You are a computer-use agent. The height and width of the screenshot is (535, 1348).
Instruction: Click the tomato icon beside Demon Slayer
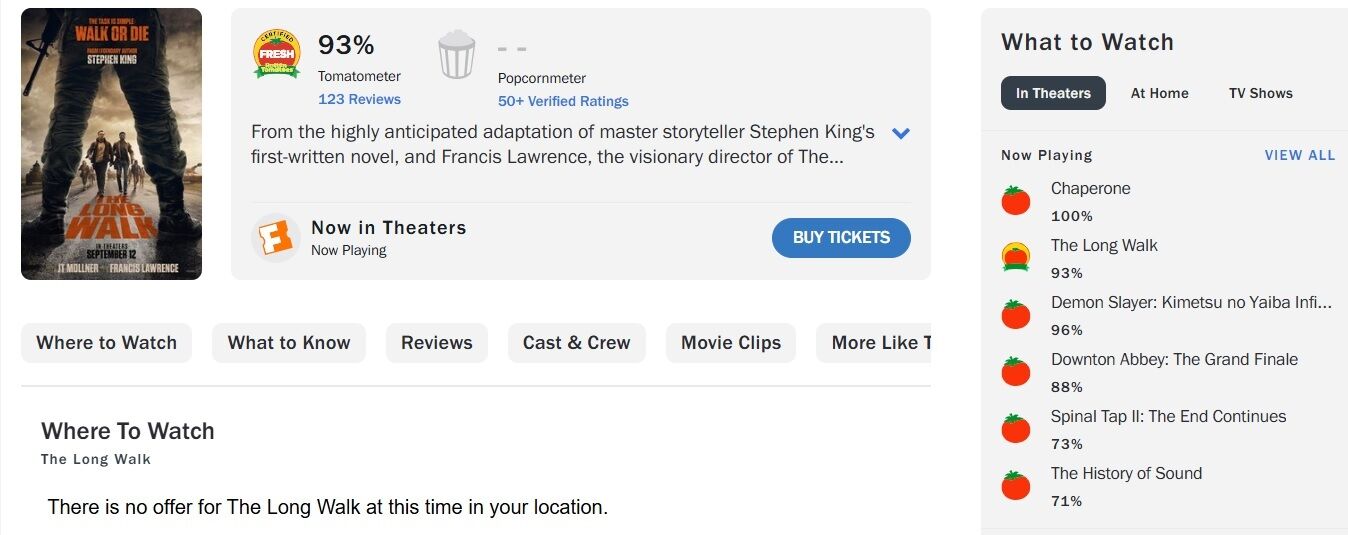(1016, 314)
